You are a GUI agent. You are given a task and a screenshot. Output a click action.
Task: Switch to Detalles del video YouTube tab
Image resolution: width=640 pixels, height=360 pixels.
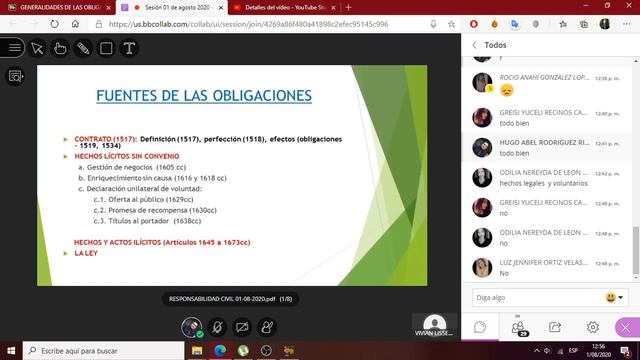point(284,7)
